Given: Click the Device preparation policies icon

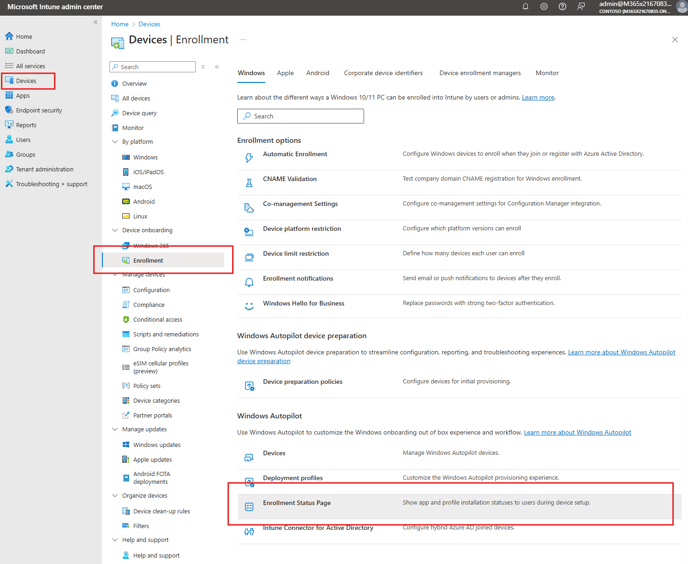Looking at the screenshot, I should pos(249,386).
